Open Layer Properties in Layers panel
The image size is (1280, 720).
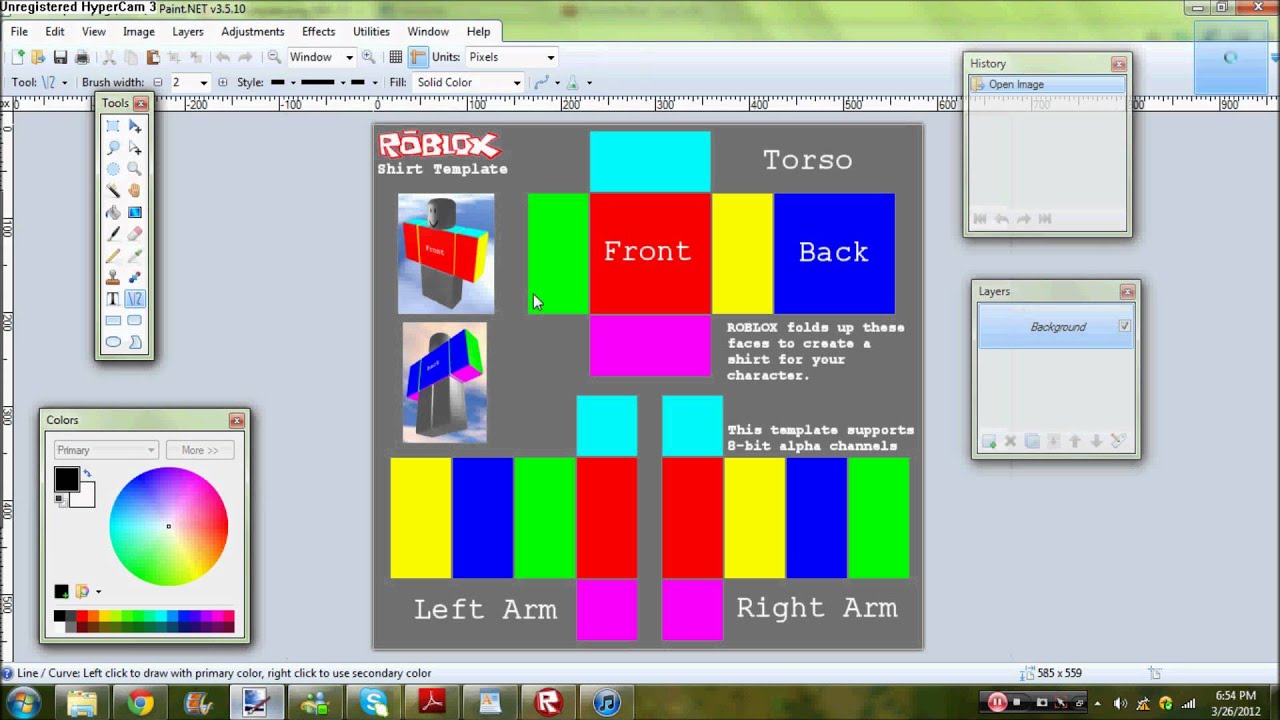1118,441
